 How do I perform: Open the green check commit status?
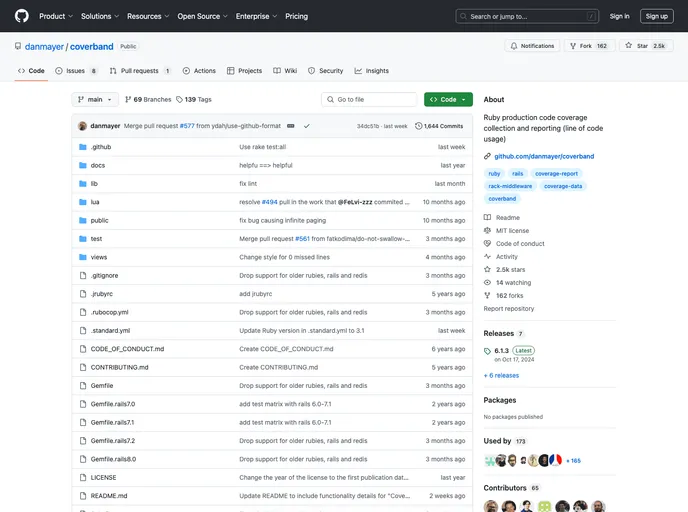307,126
